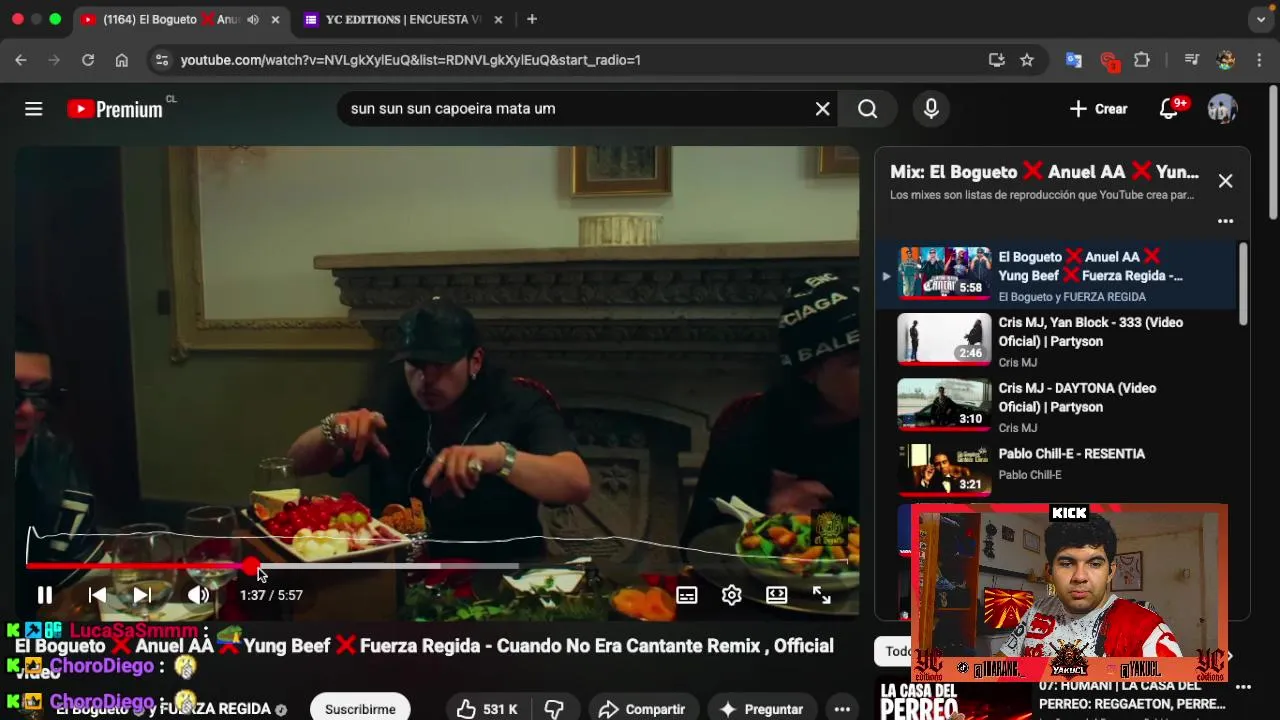This screenshot has width=1280, height=720.
Task: Open Cris MJ channel under DAYTONA
Action: pos(1018,428)
